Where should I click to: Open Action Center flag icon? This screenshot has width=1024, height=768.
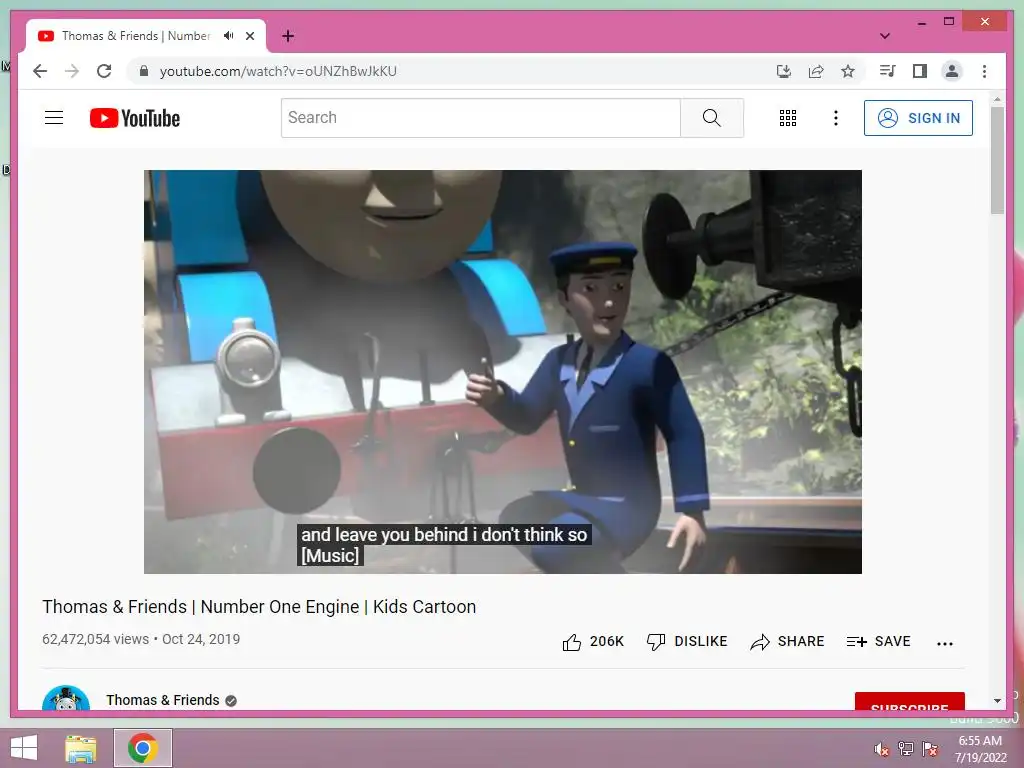pyautogui.click(x=930, y=749)
